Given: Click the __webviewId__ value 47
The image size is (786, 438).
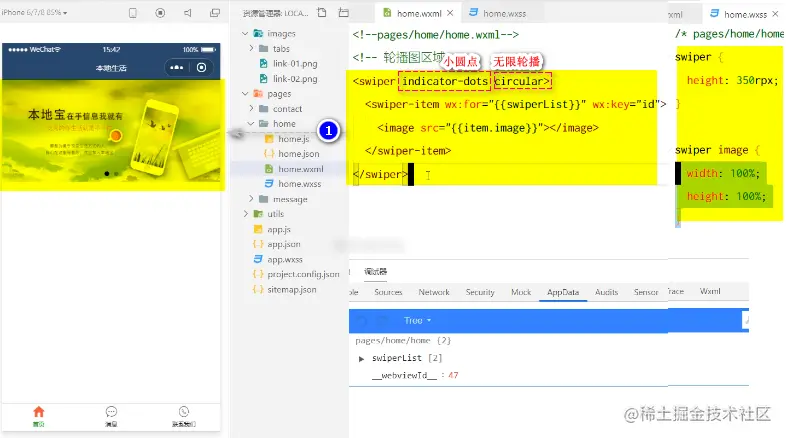Looking at the screenshot, I should click(453, 375).
